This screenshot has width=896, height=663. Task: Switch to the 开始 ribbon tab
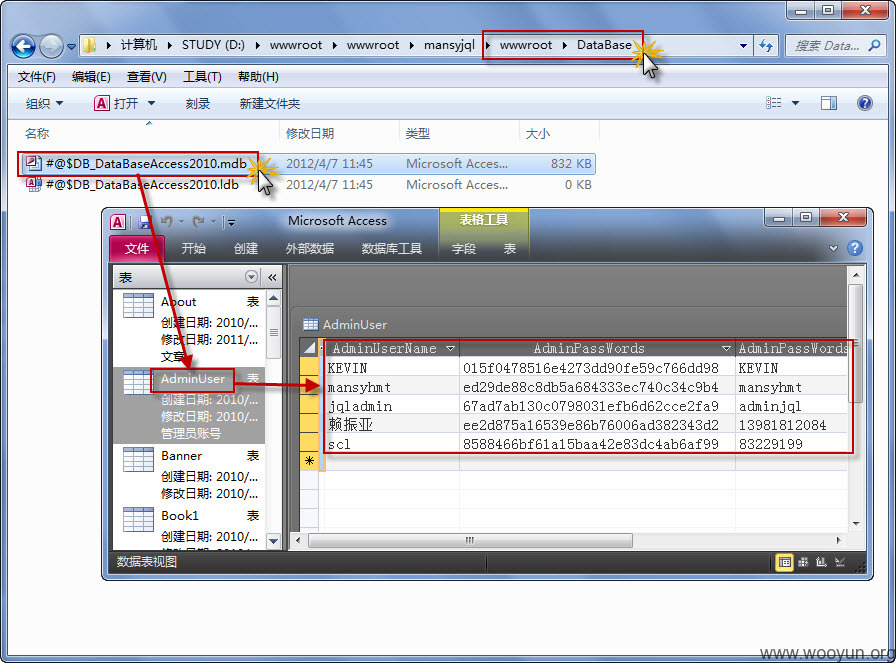point(193,249)
